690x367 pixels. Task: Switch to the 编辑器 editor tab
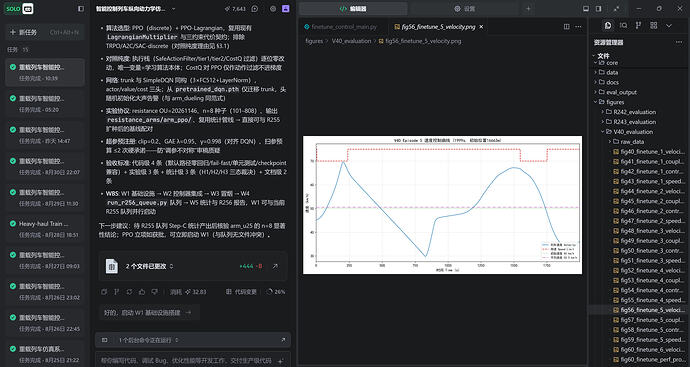coord(353,9)
